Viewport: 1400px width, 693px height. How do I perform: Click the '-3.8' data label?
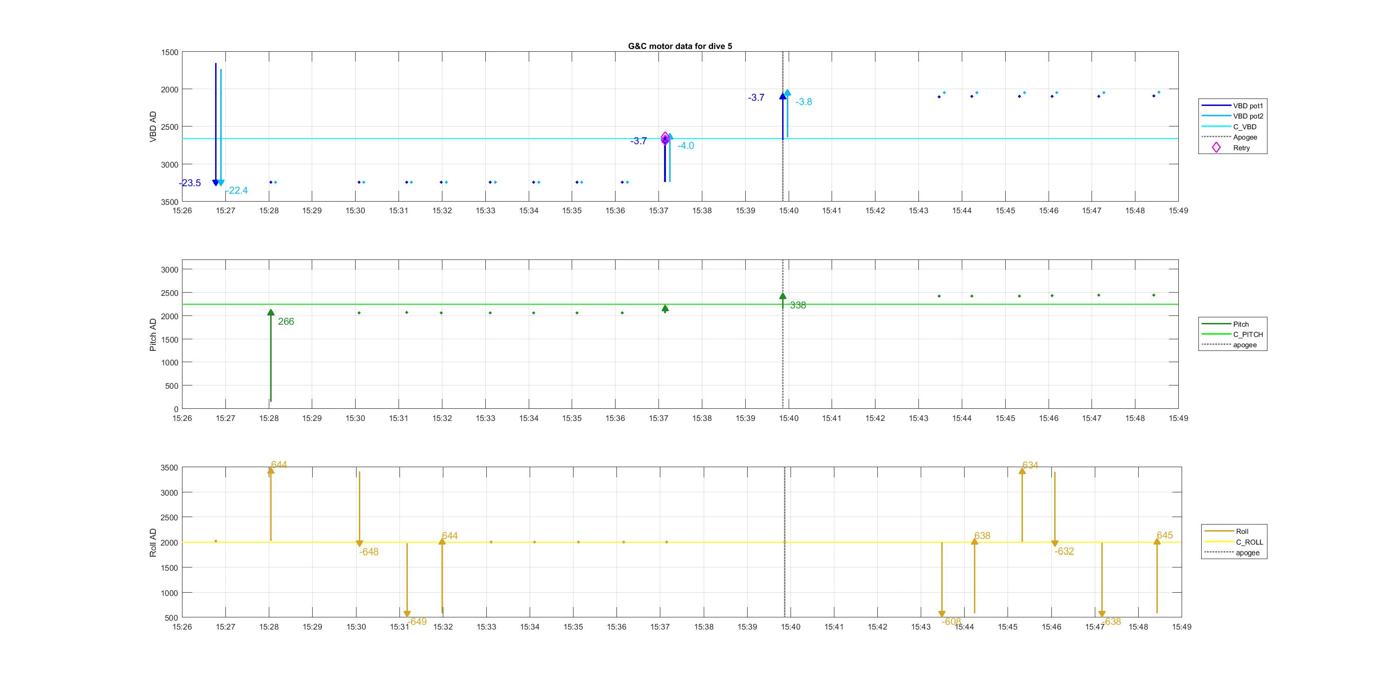(x=804, y=102)
